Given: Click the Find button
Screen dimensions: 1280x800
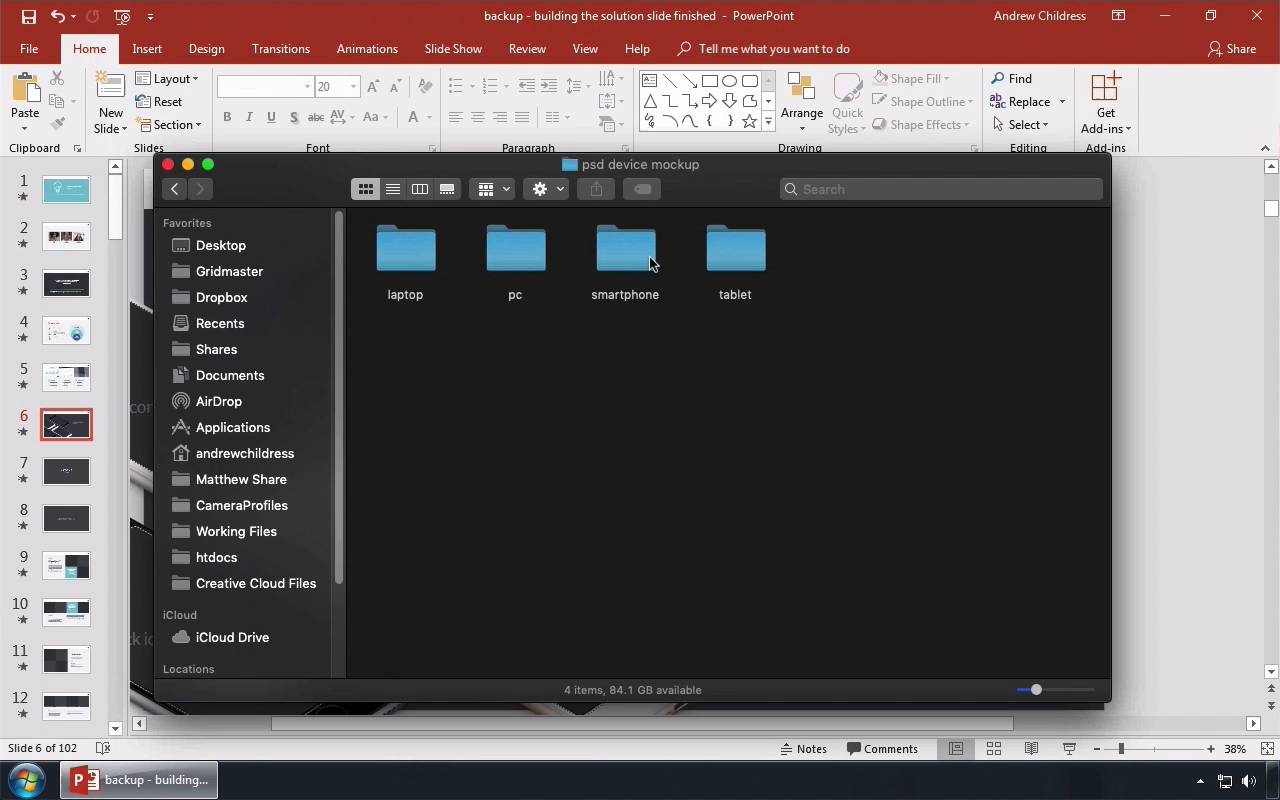Looking at the screenshot, I should coord(1011,78).
